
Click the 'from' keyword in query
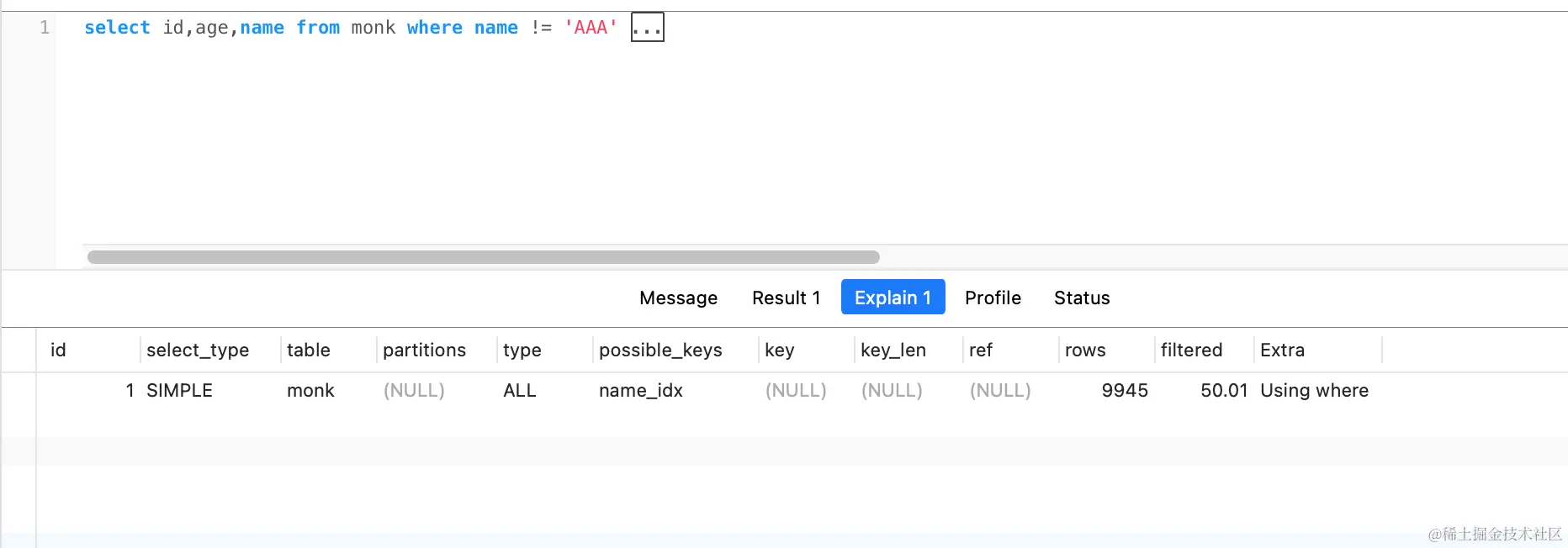(318, 28)
